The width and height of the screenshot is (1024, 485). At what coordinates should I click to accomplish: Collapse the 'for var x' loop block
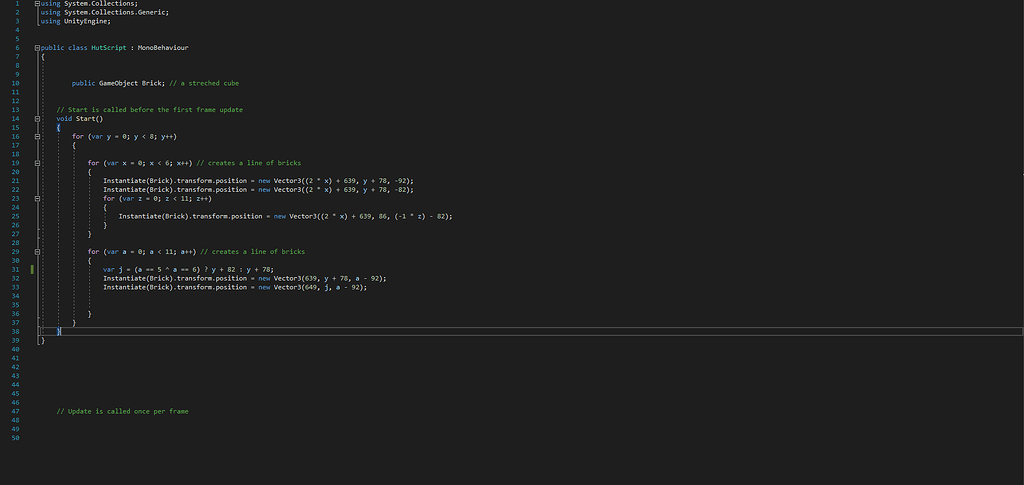pyautogui.click(x=36, y=162)
